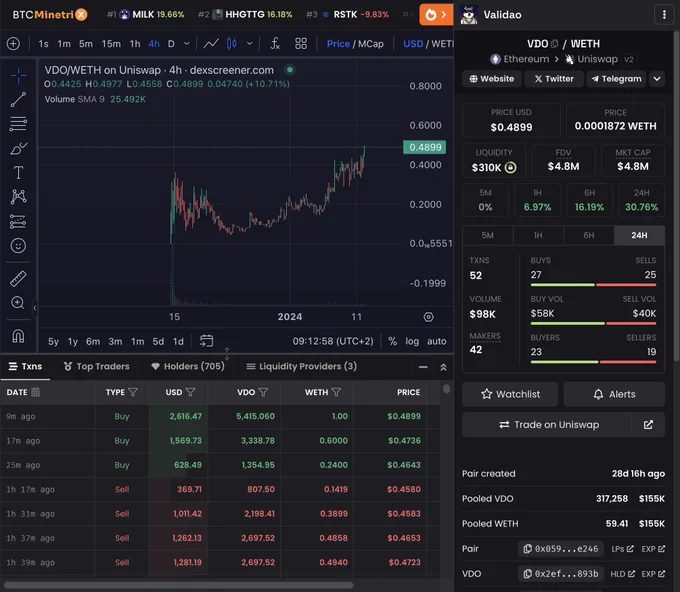Toggle log scale on chart
This screenshot has height=592, width=680.
point(412,341)
